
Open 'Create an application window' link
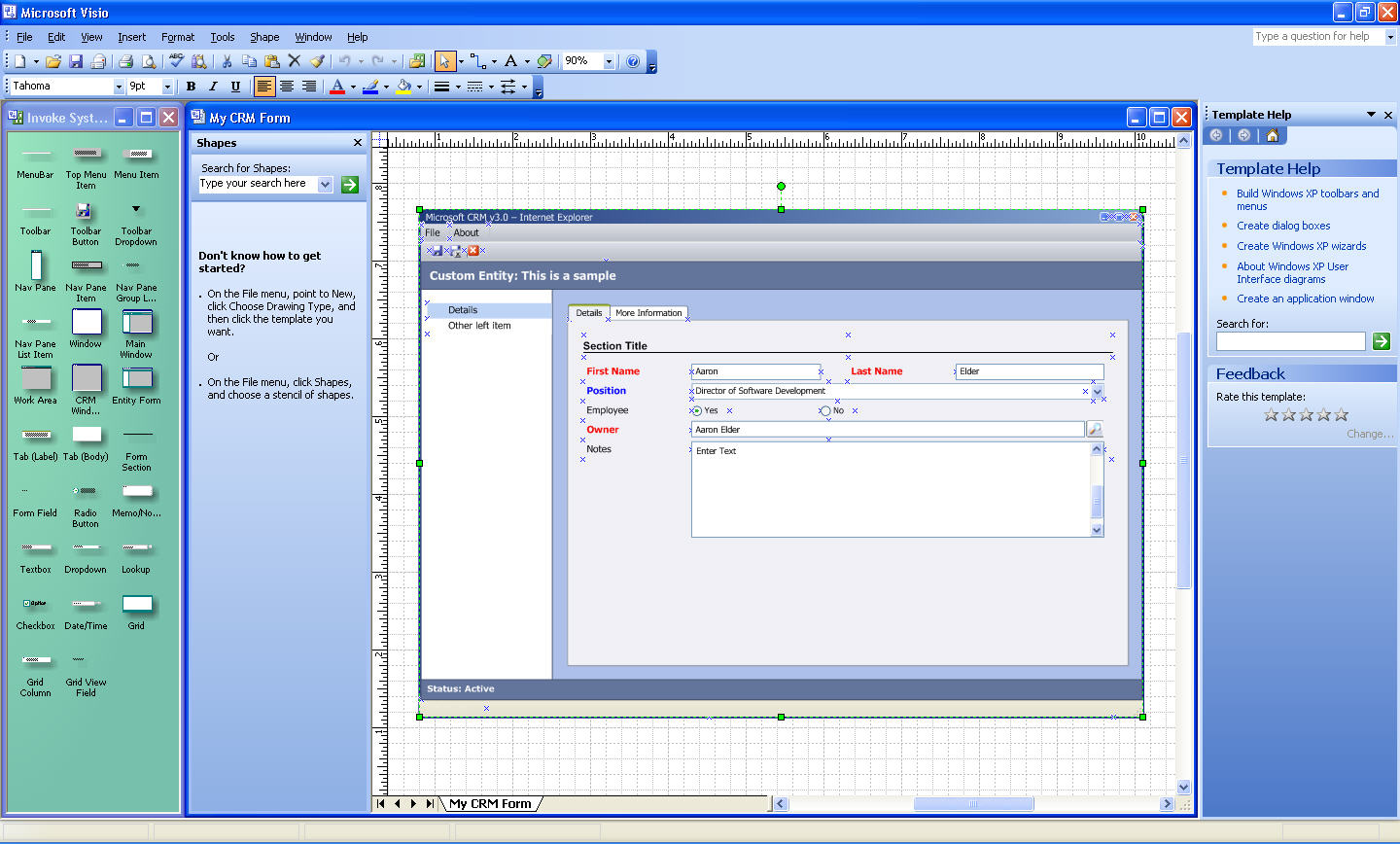point(1305,299)
